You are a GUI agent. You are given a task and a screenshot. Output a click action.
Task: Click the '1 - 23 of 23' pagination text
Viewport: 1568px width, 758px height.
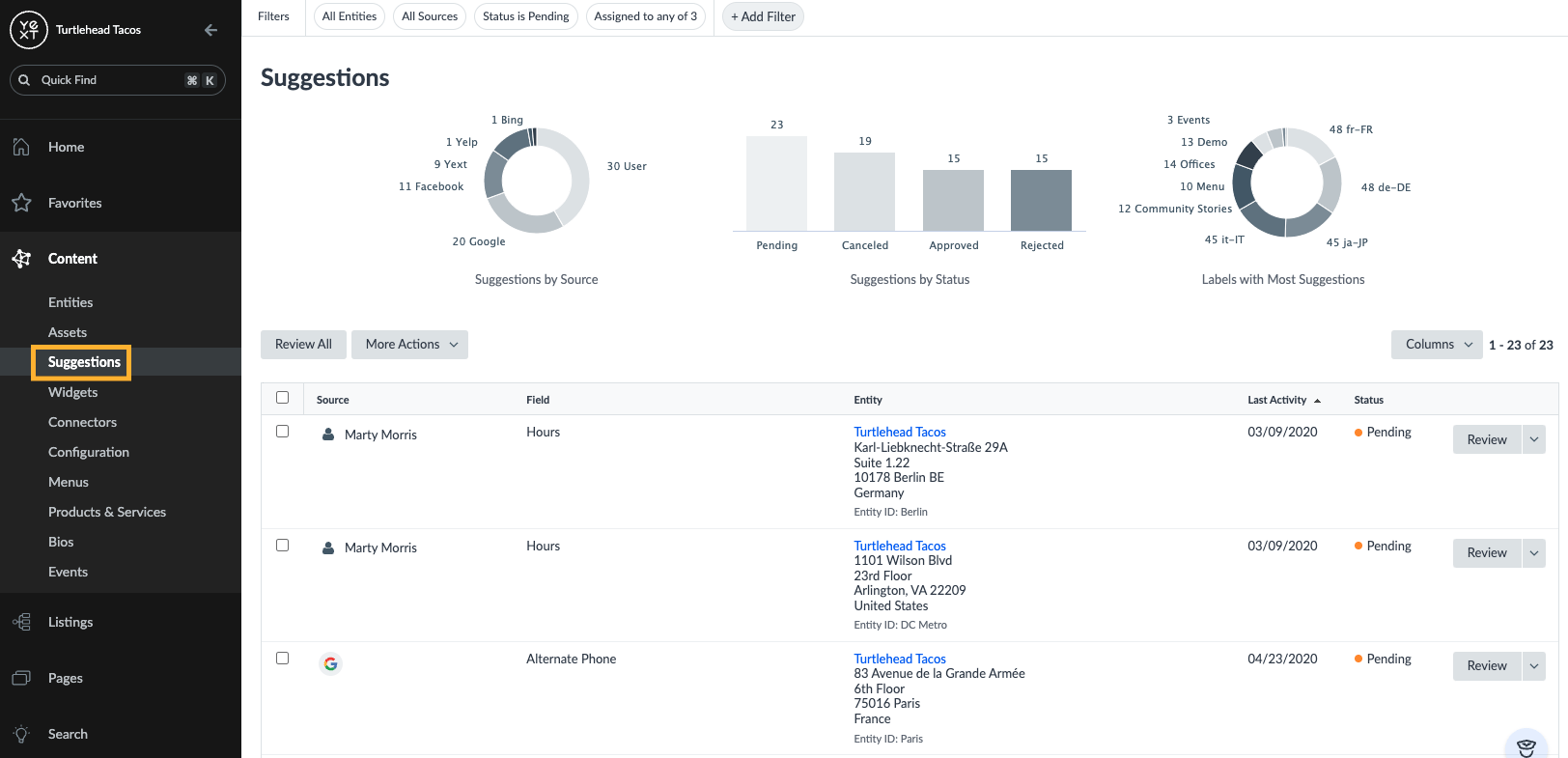(1521, 345)
